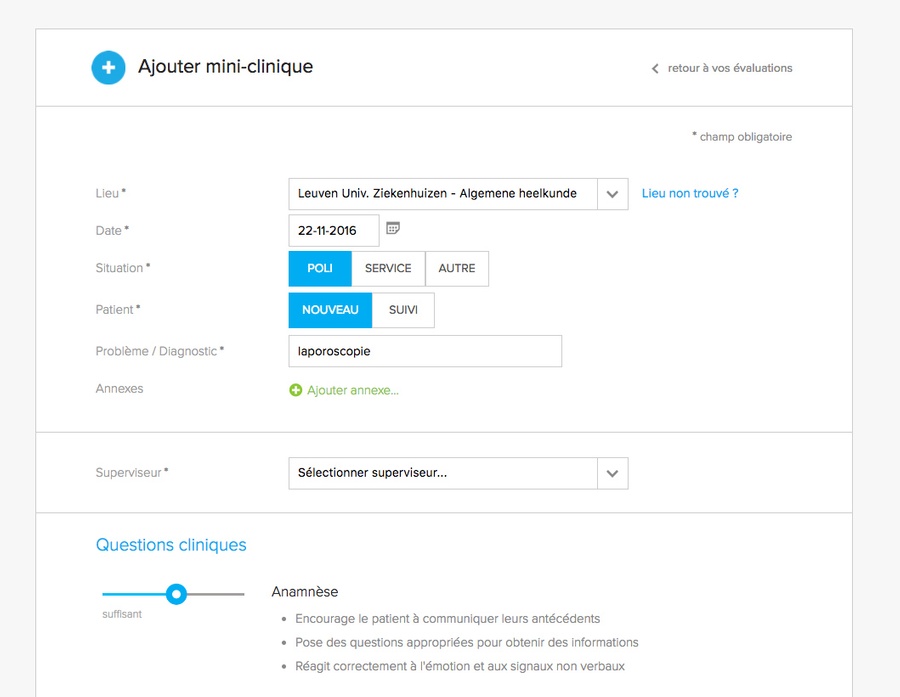Set patient type to NOUVEAU
Image resolution: width=900 pixels, height=697 pixels.
[x=330, y=310]
